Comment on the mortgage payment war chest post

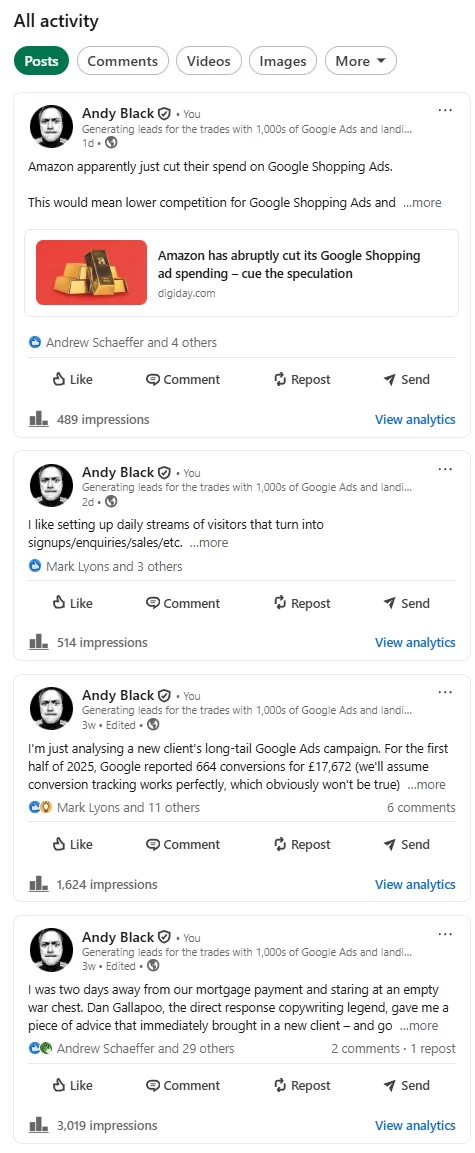pos(182,1085)
